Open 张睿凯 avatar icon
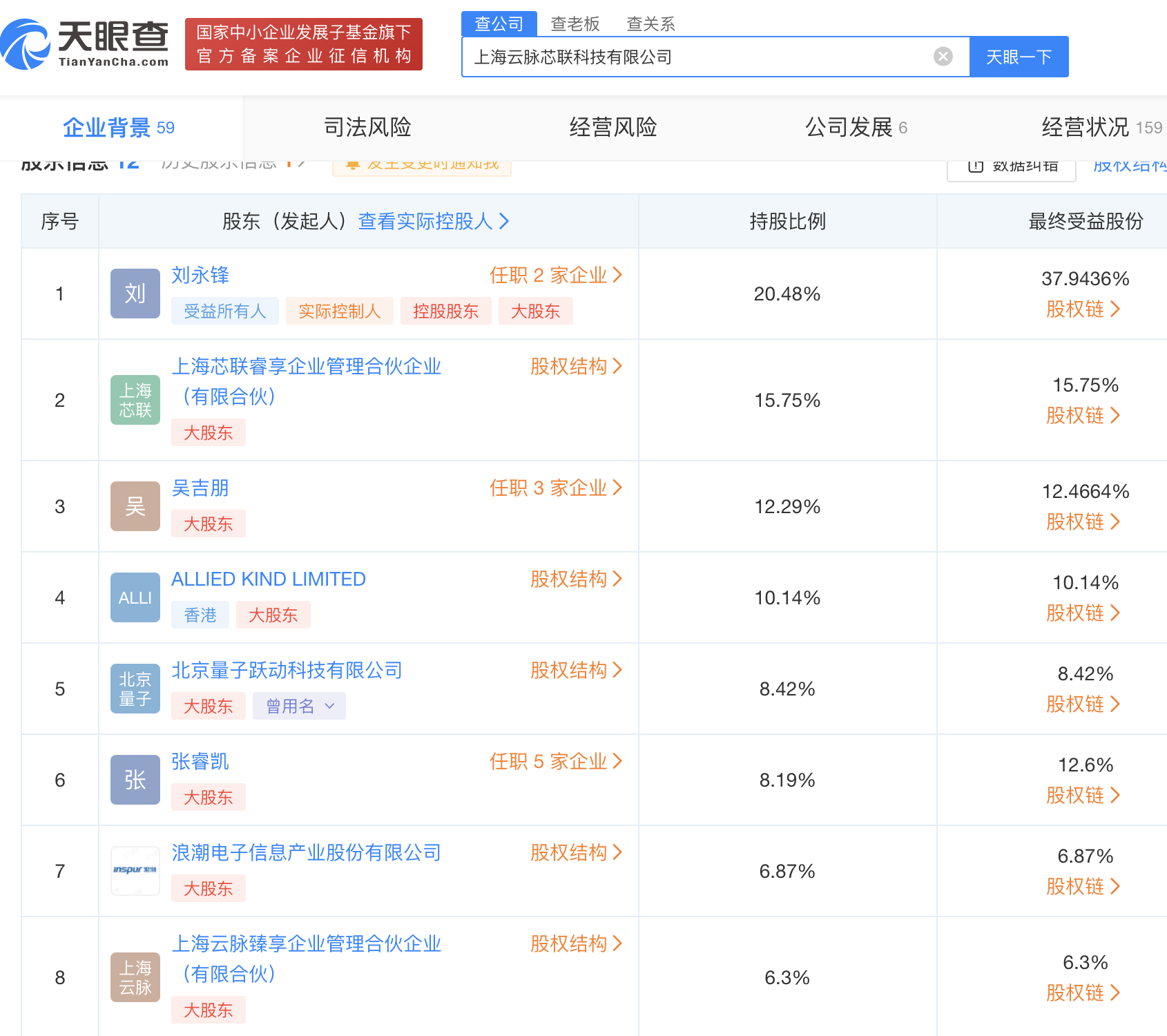 [x=135, y=780]
